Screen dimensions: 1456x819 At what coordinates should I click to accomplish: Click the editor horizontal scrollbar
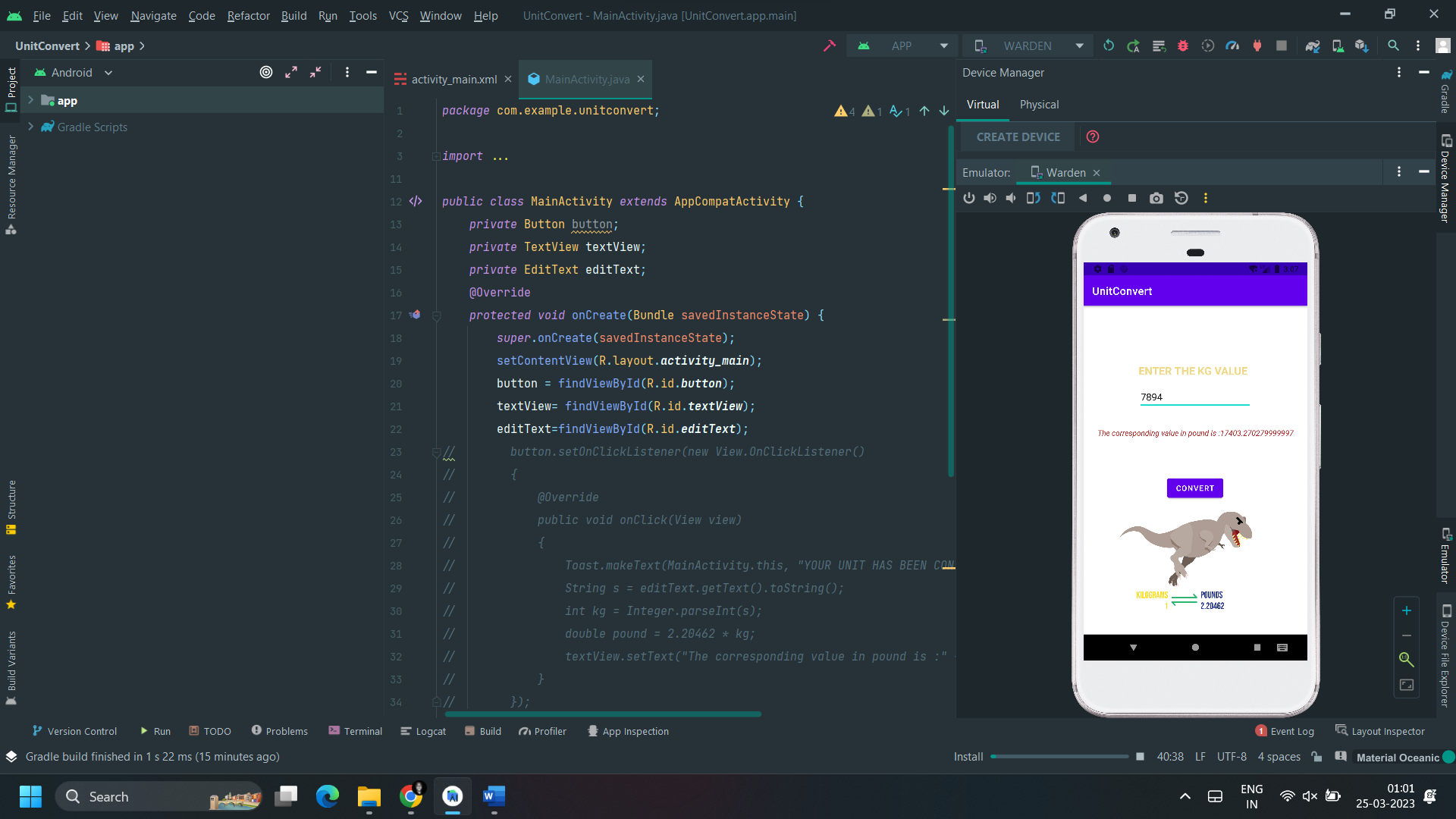[x=603, y=714]
